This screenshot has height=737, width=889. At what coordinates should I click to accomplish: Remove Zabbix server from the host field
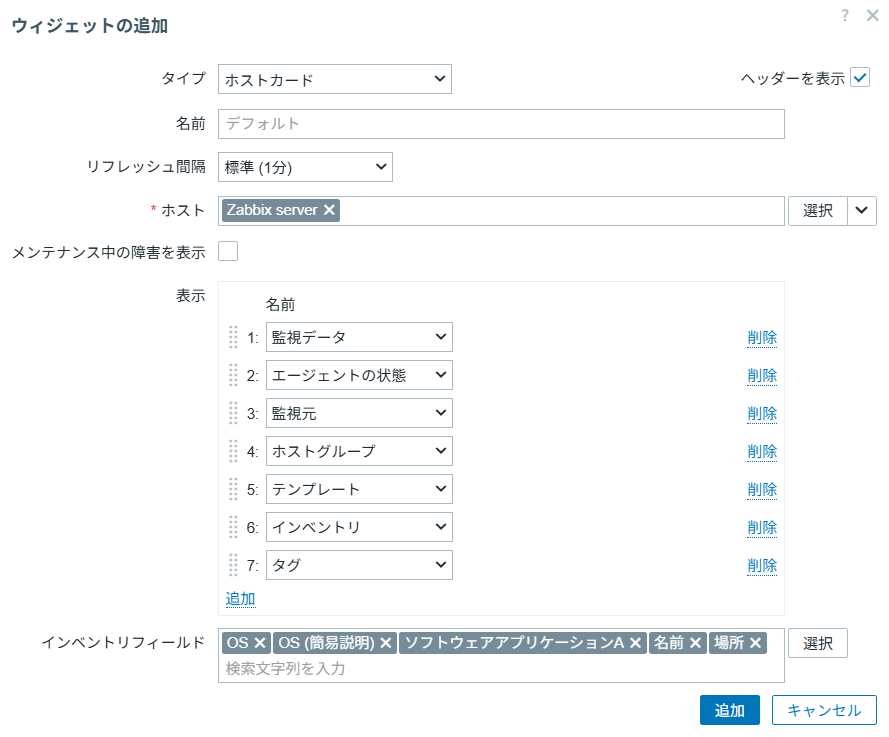[329, 210]
